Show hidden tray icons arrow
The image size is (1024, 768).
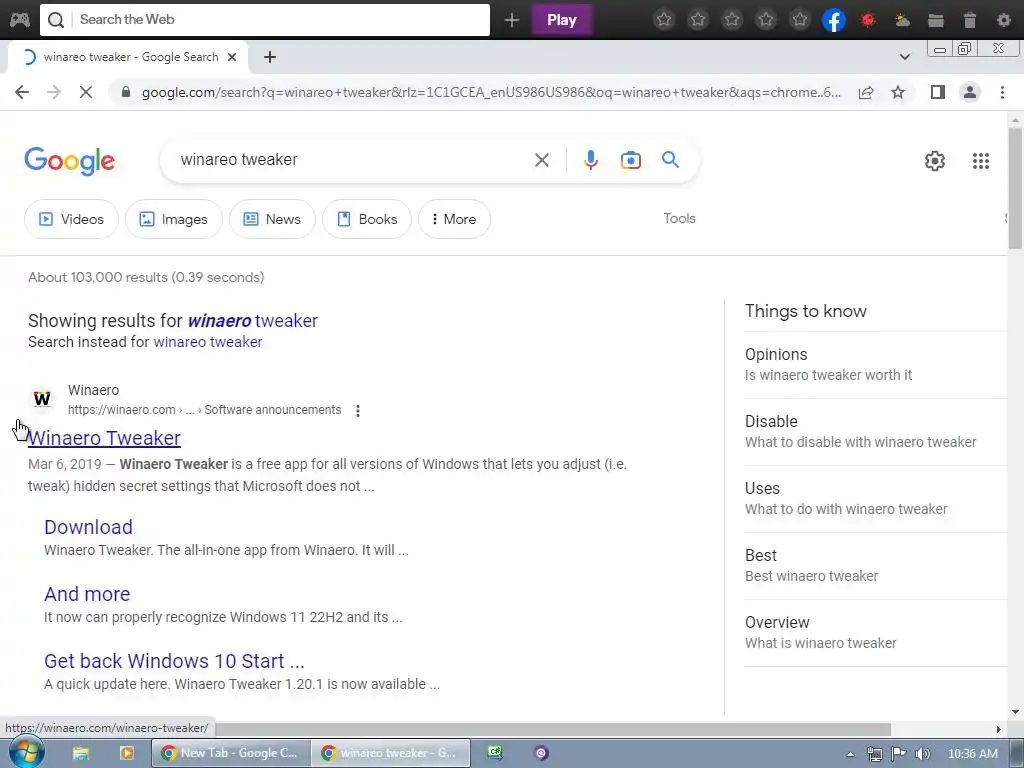850,754
